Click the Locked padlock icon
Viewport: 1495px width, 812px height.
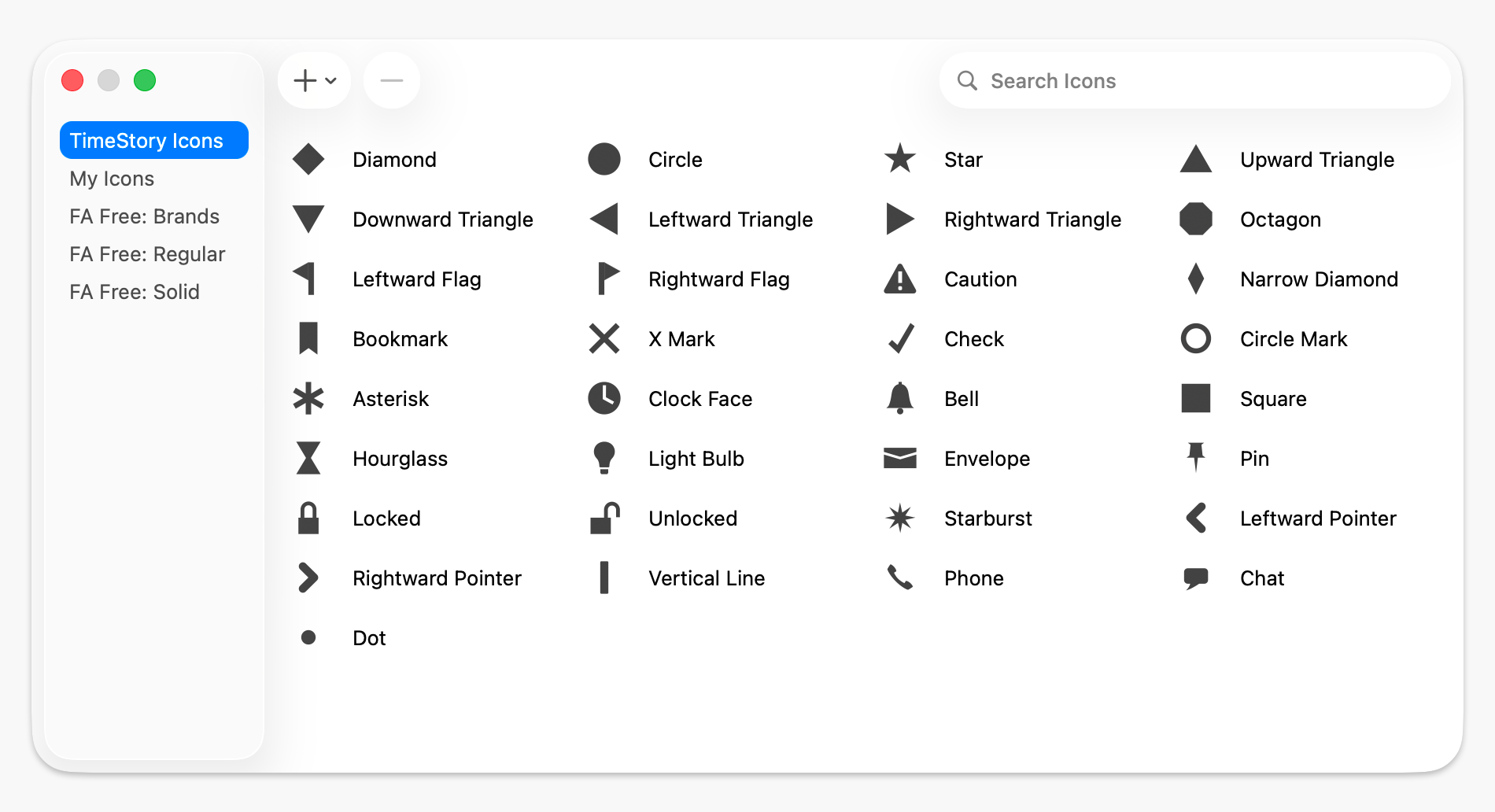click(308, 518)
